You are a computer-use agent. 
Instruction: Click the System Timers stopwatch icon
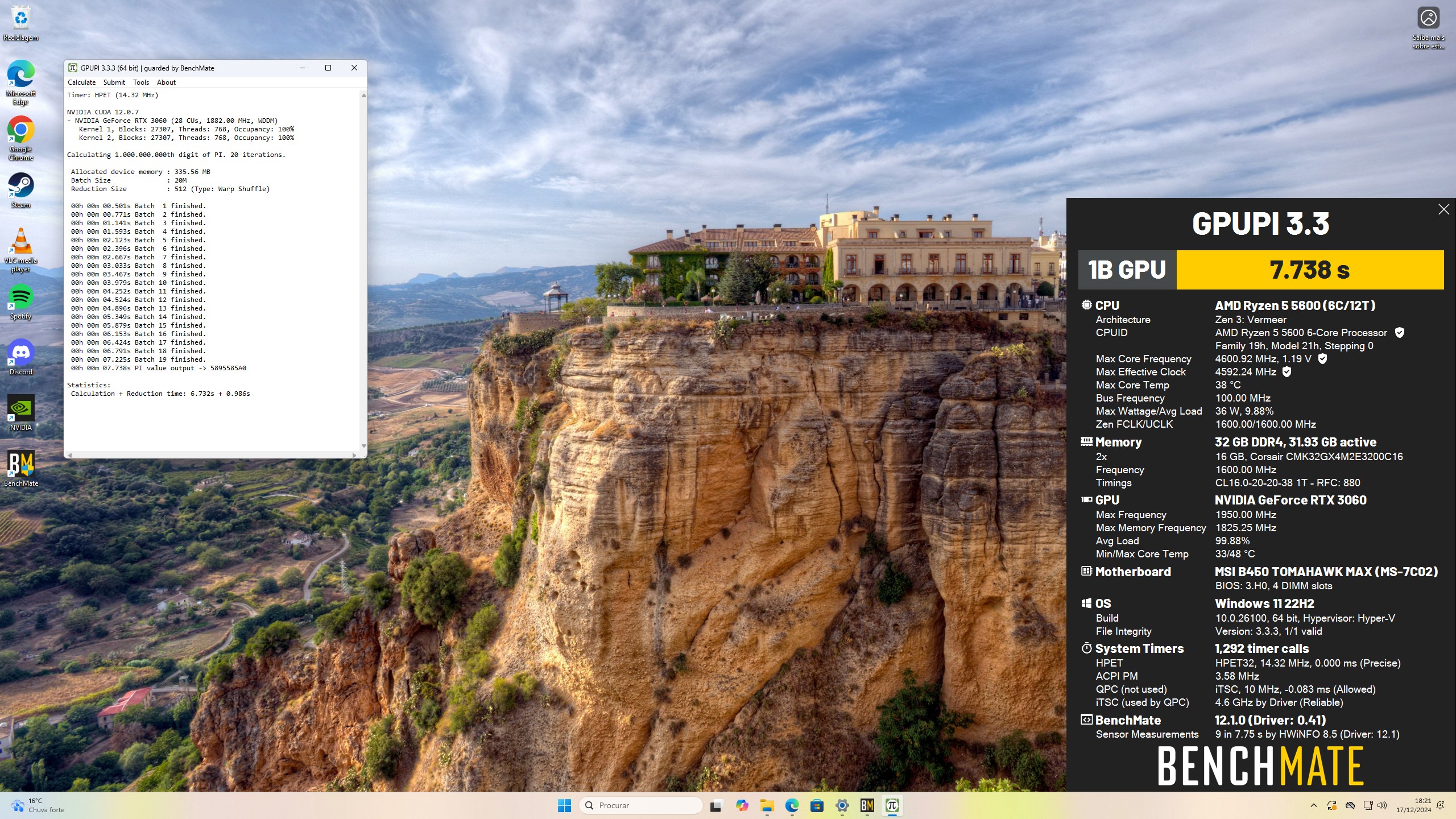tap(1086, 648)
